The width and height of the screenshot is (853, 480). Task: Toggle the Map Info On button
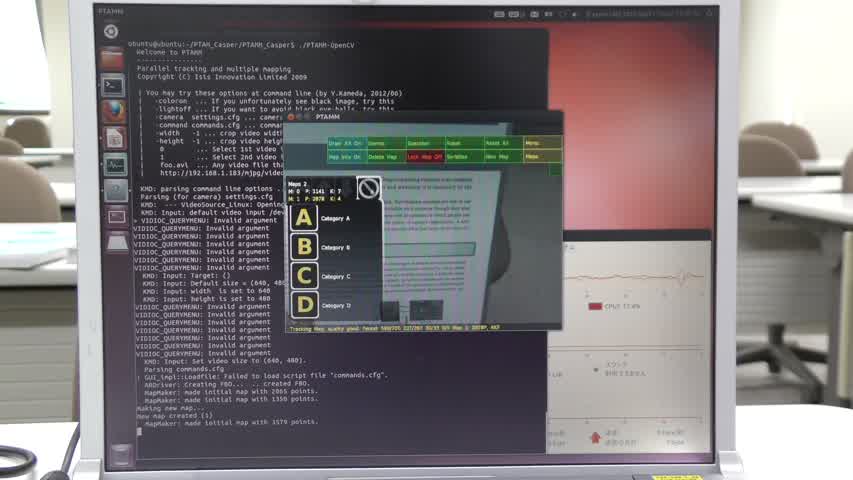[345, 157]
